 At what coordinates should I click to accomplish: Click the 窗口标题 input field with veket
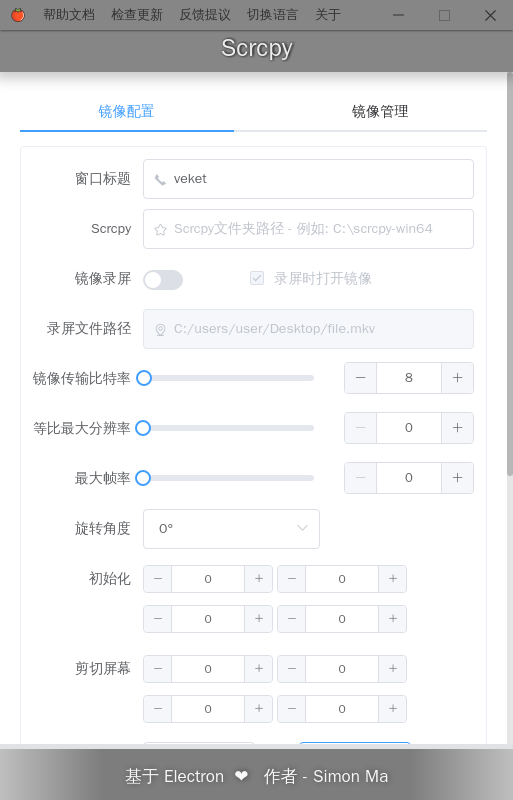pyautogui.click(x=308, y=179)
